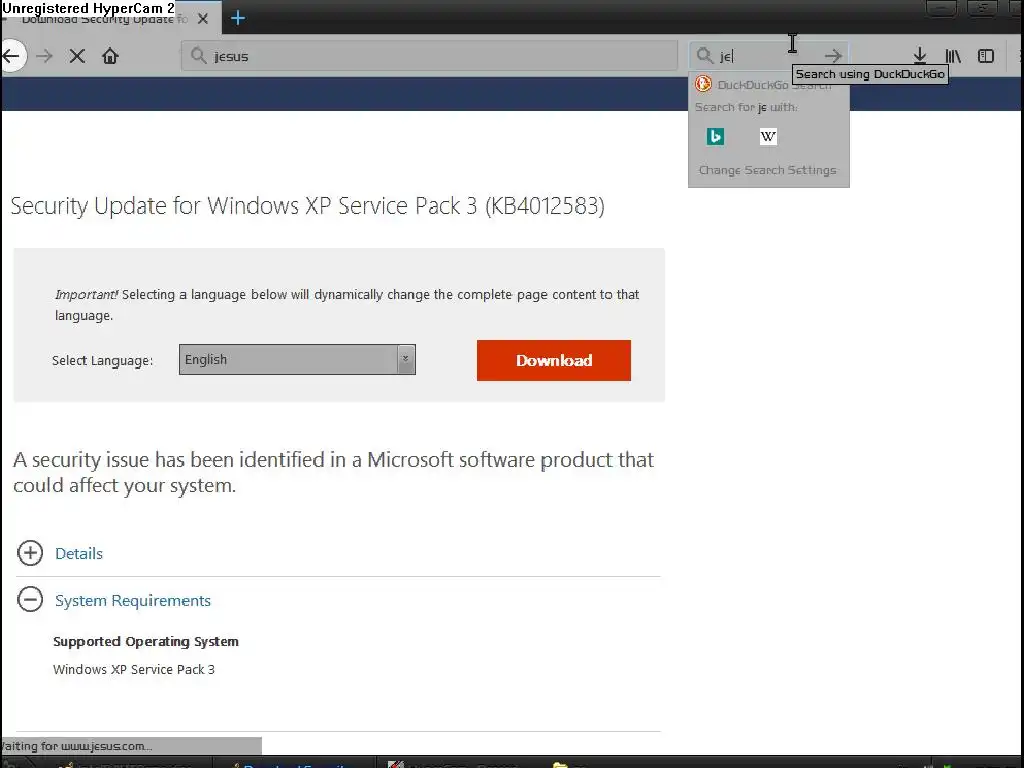Toggle the sidebar view icon
This screenshot has width=1024, height=768.
point(986,56)
